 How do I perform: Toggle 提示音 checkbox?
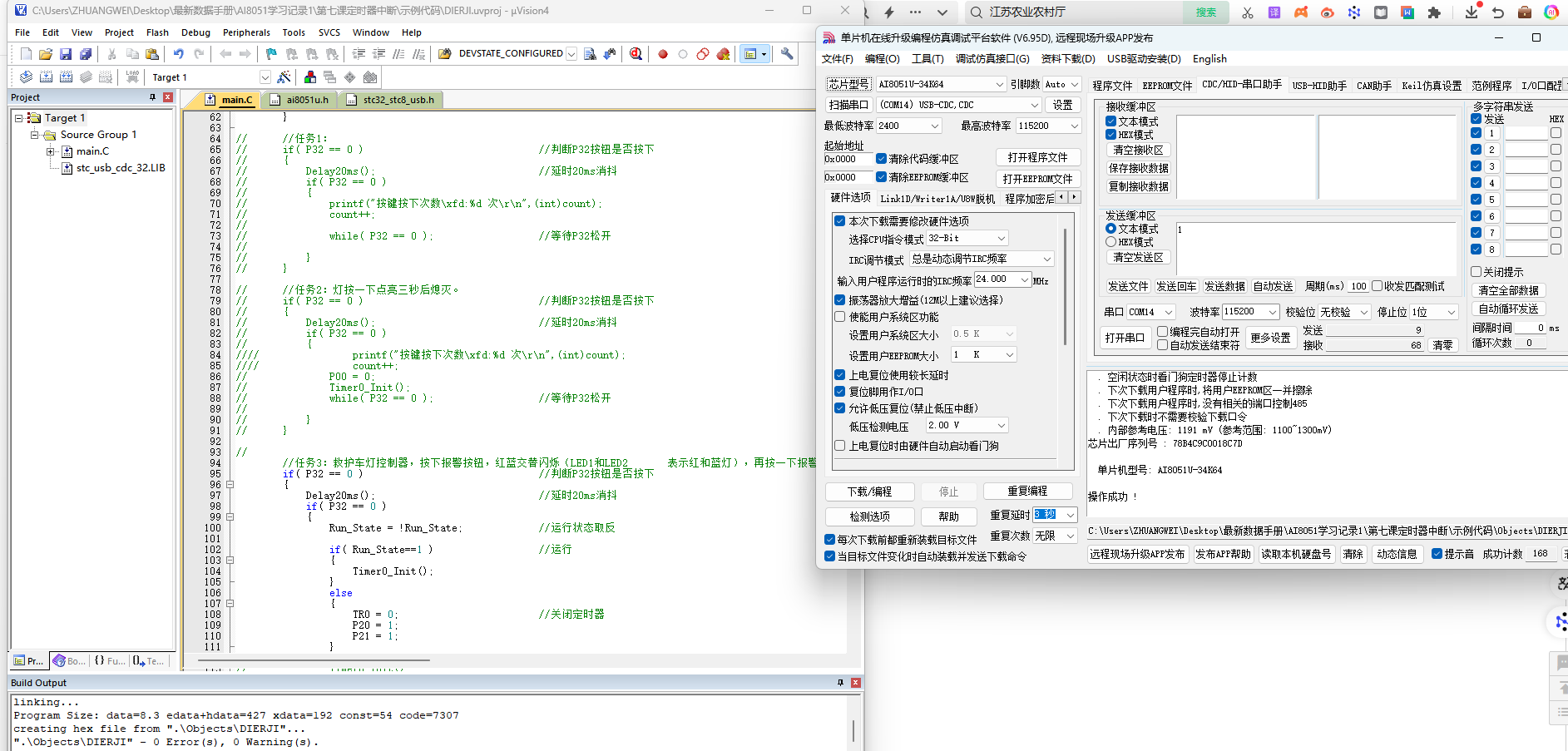(1437, 554)
